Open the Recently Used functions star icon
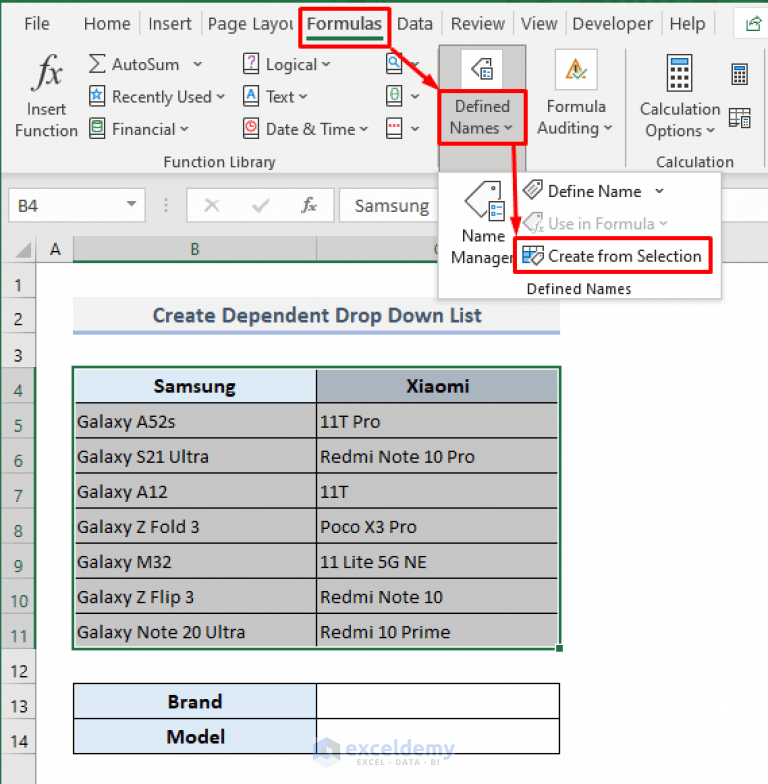 coord(97,96)
